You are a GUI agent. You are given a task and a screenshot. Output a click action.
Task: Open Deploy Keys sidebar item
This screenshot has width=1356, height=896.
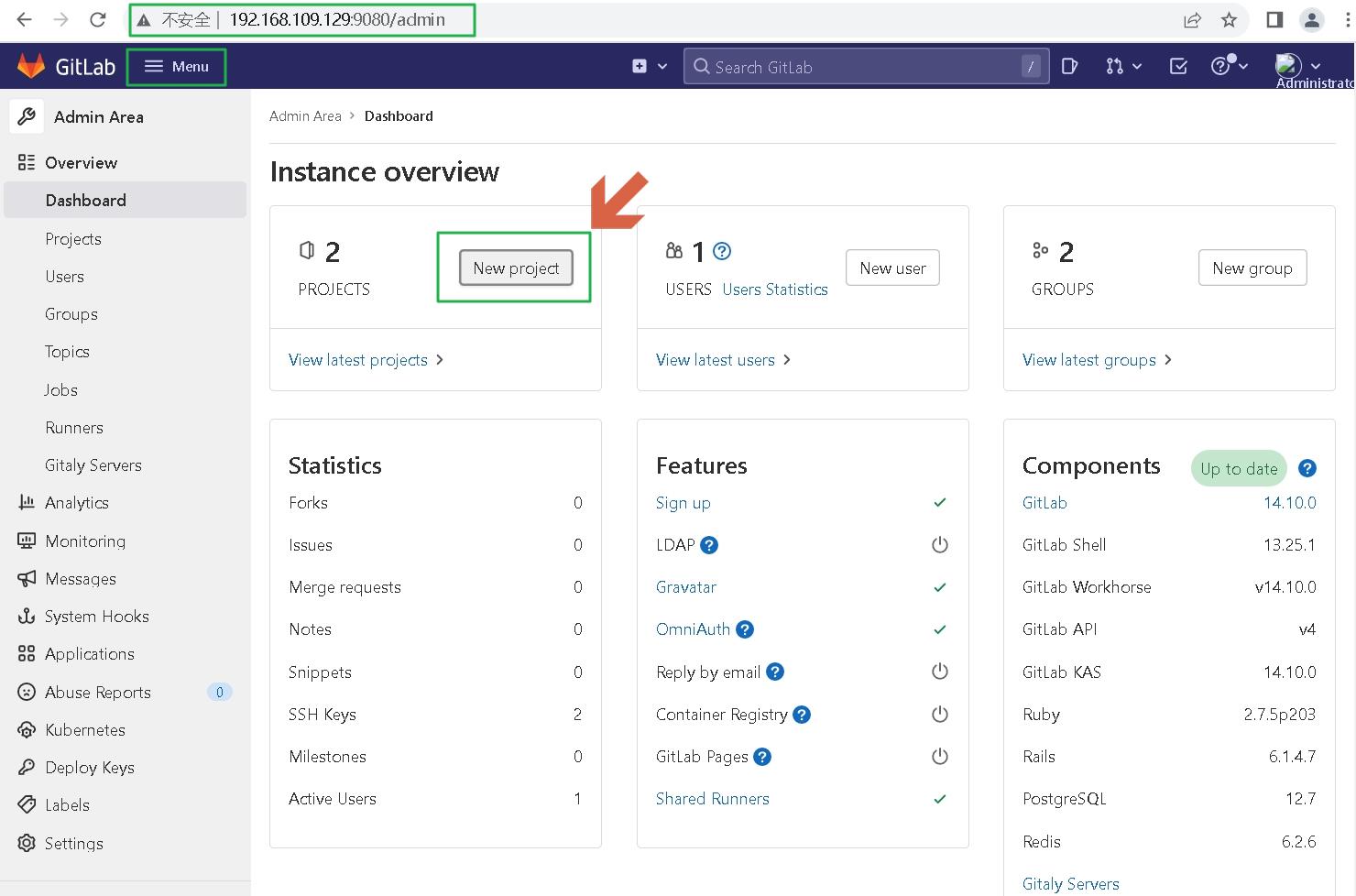[x=90, y=767]
